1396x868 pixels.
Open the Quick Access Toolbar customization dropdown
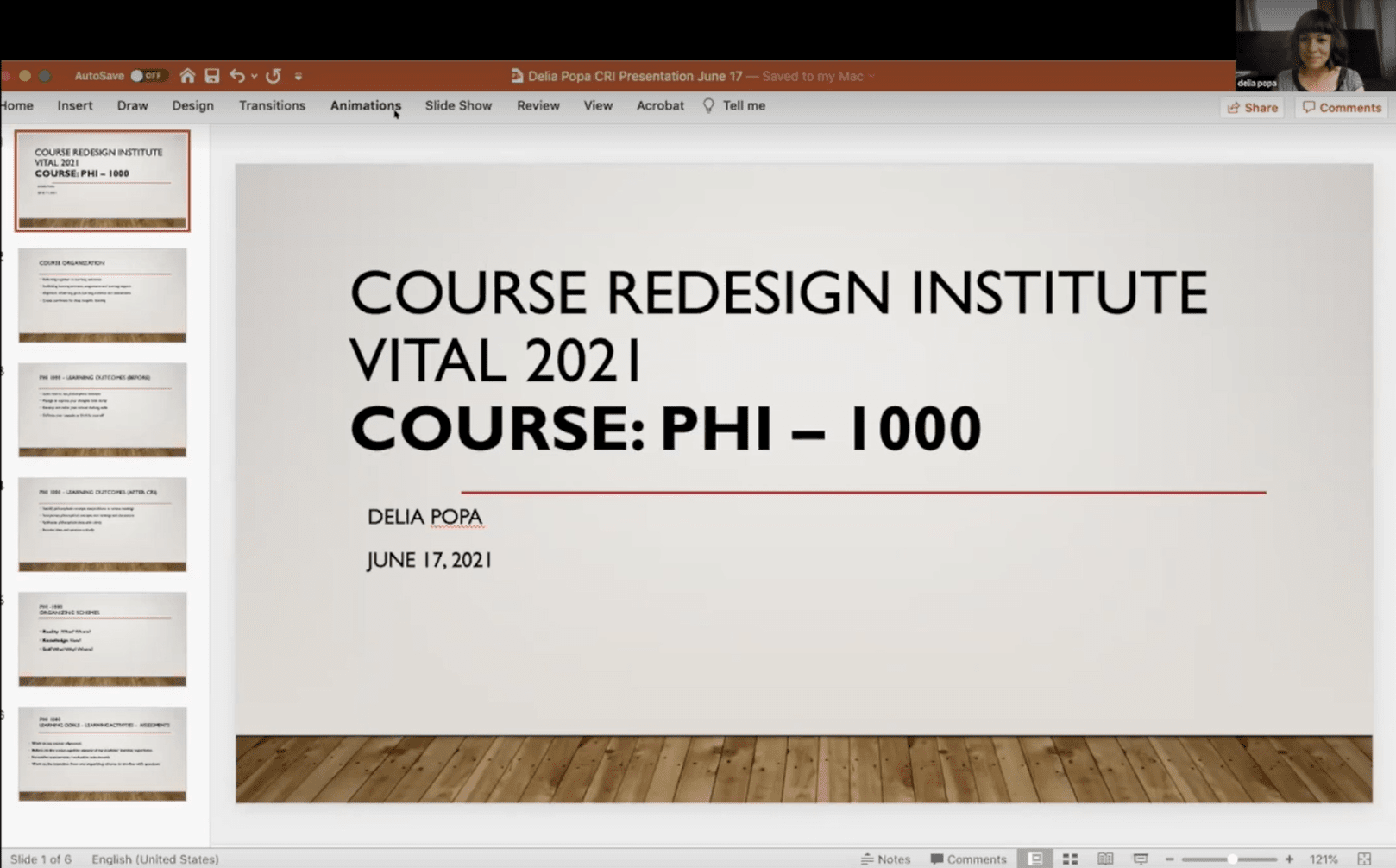click(x=299, y=77)
